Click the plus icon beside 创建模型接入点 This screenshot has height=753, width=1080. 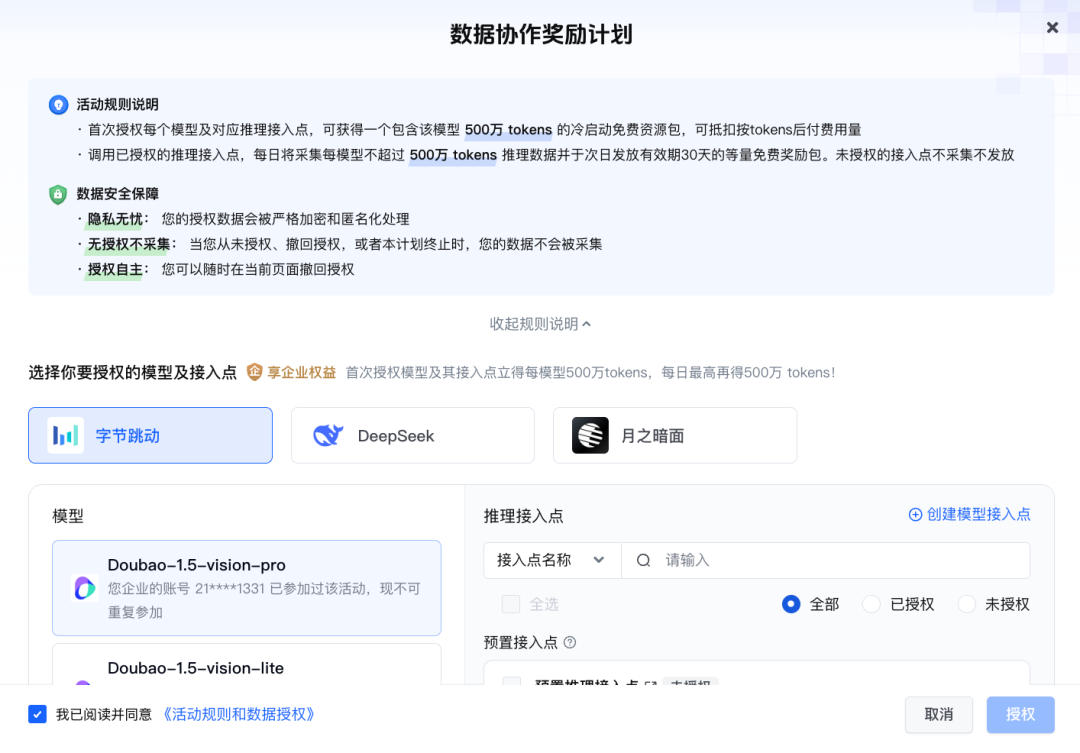pos(915,515)
